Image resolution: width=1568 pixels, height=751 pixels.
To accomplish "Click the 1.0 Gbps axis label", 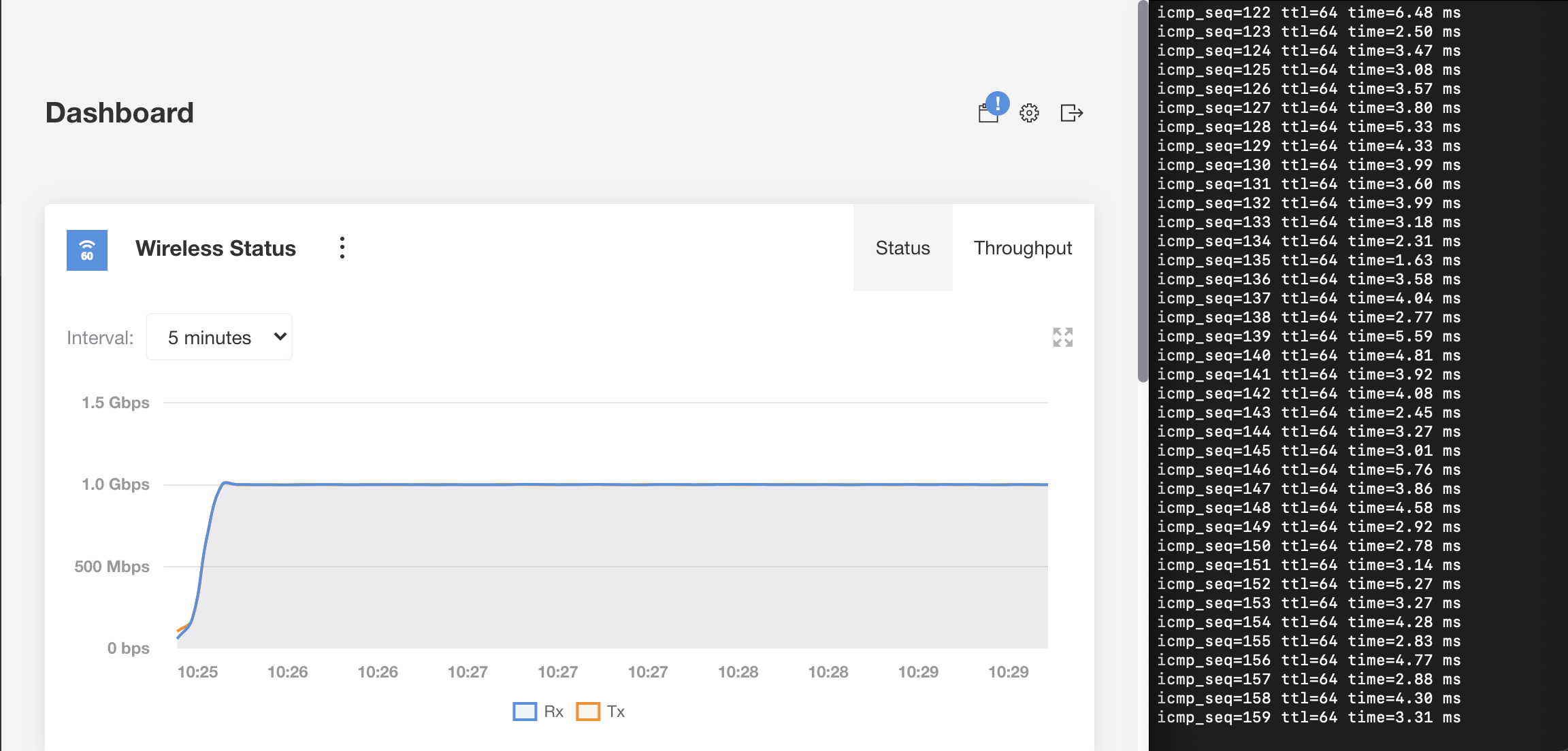I will (x=115, y=484).
